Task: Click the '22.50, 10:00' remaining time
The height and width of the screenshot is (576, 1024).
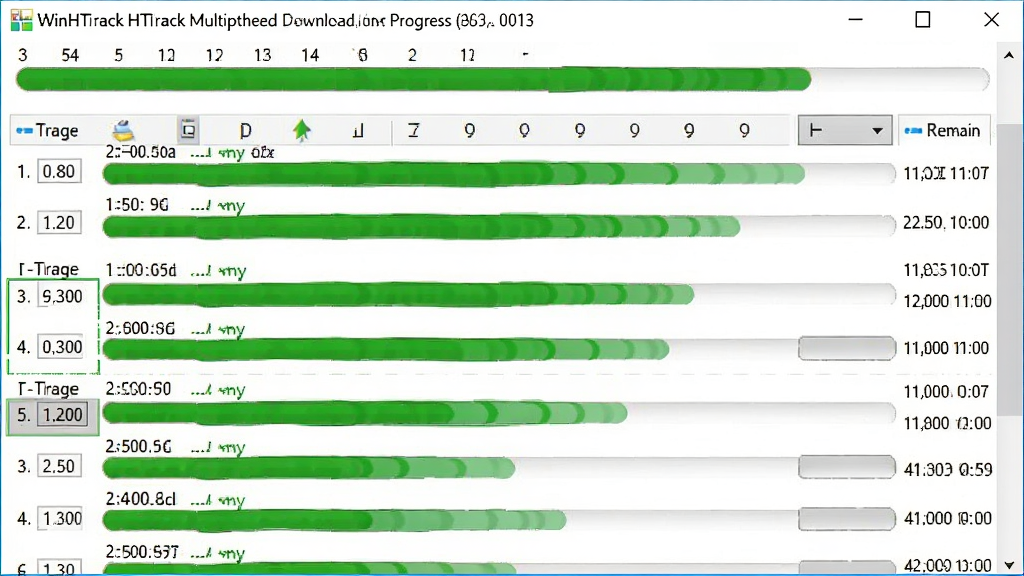Action: pyautogui.click(x=946, y=223)
